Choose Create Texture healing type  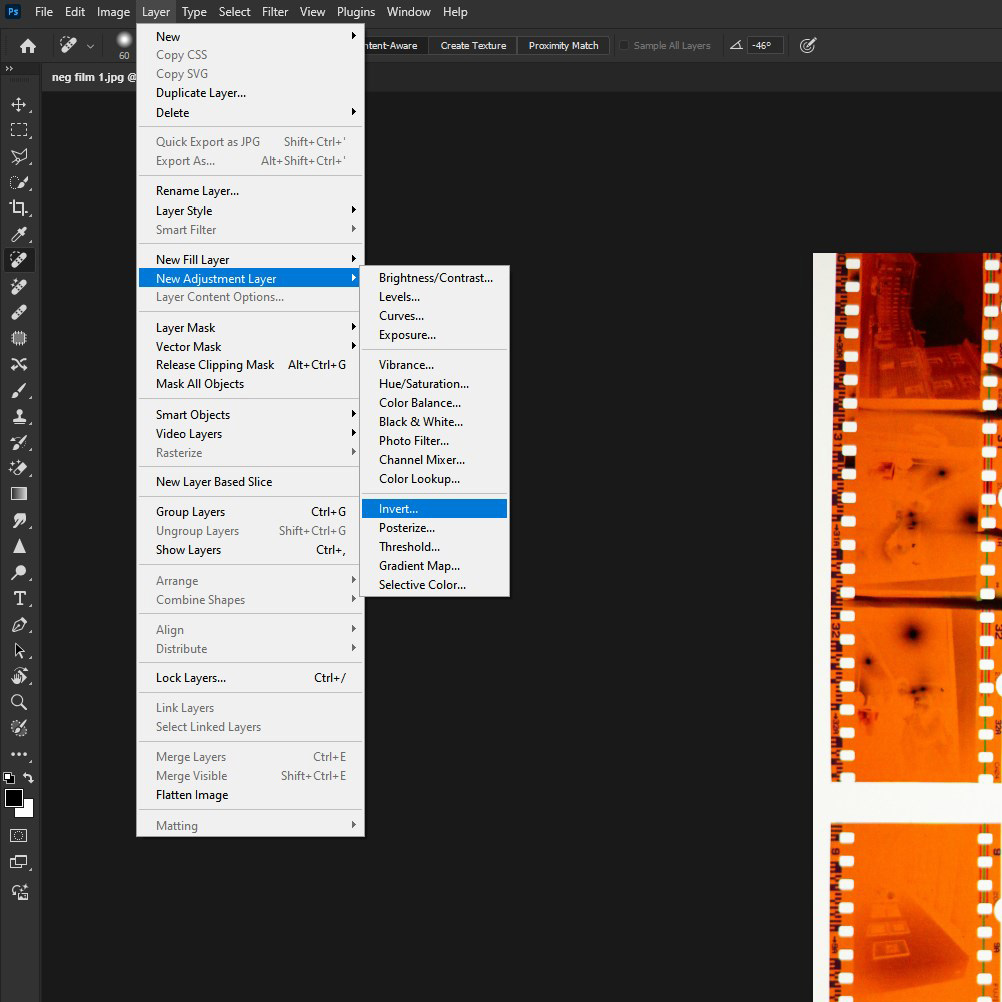473,45
